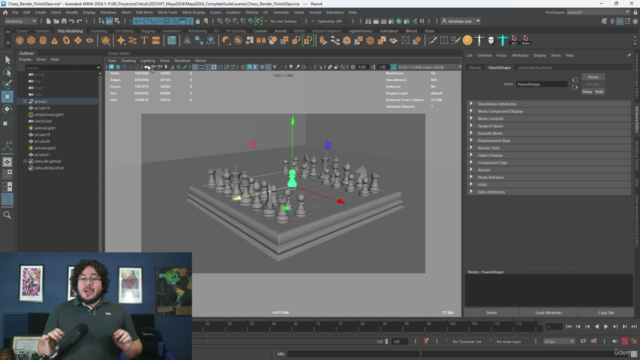Toggle the single perspective layout button
This screenshot has width=640, height=360.
click(7, 162)
